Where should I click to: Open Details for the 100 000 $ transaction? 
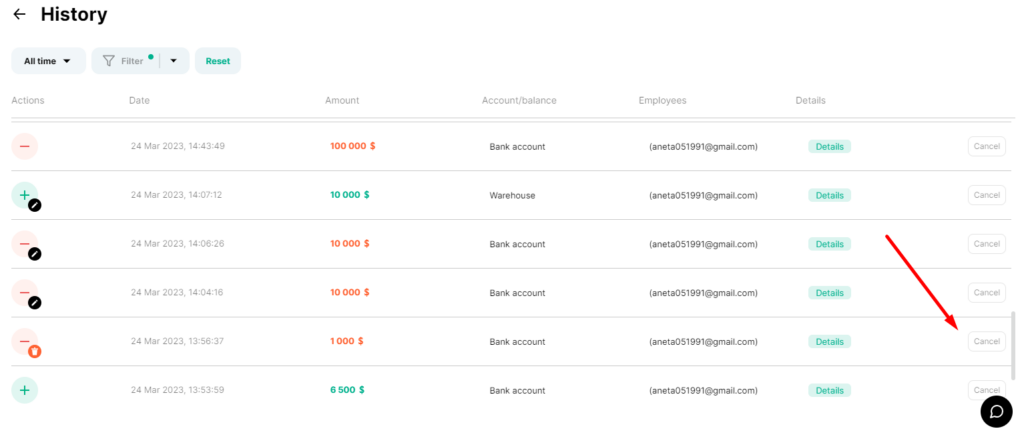coord(829,146)
